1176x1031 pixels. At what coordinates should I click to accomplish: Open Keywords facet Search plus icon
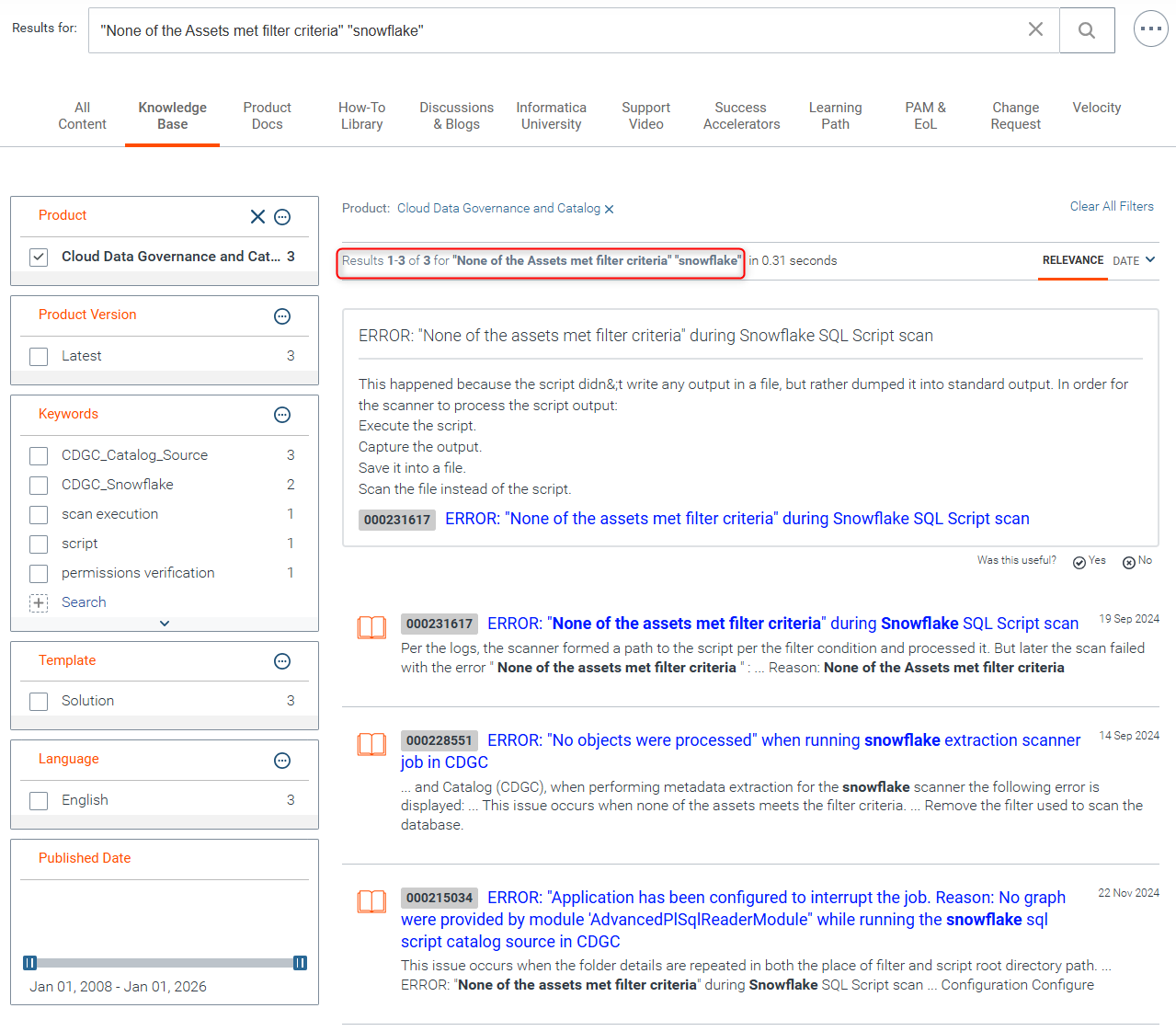pos(39,603)
